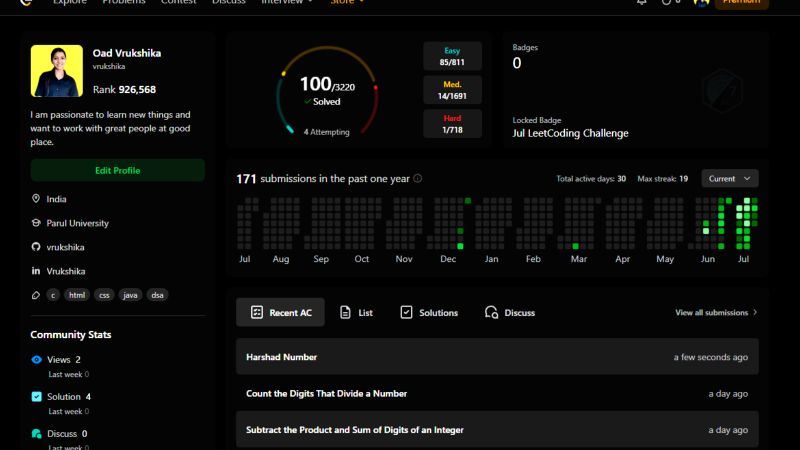
Task: Click the java skill tag
Action: [x=130, y=295]
